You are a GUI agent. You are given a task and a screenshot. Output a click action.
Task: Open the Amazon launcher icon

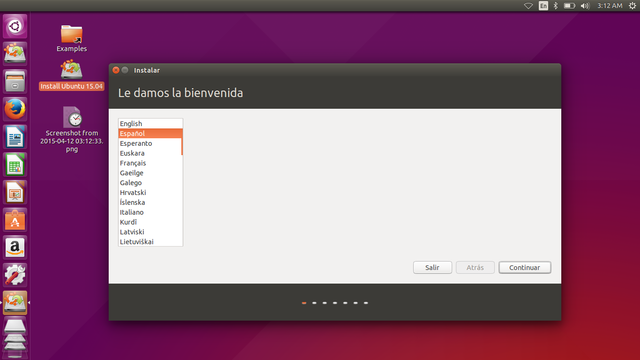coord(15,247)
